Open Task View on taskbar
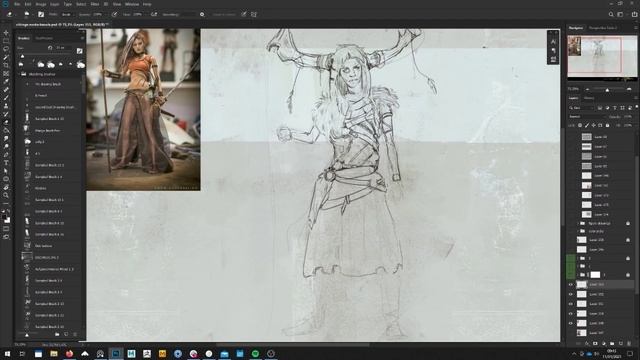Screen dimensions: 640x360 [22, 353]
